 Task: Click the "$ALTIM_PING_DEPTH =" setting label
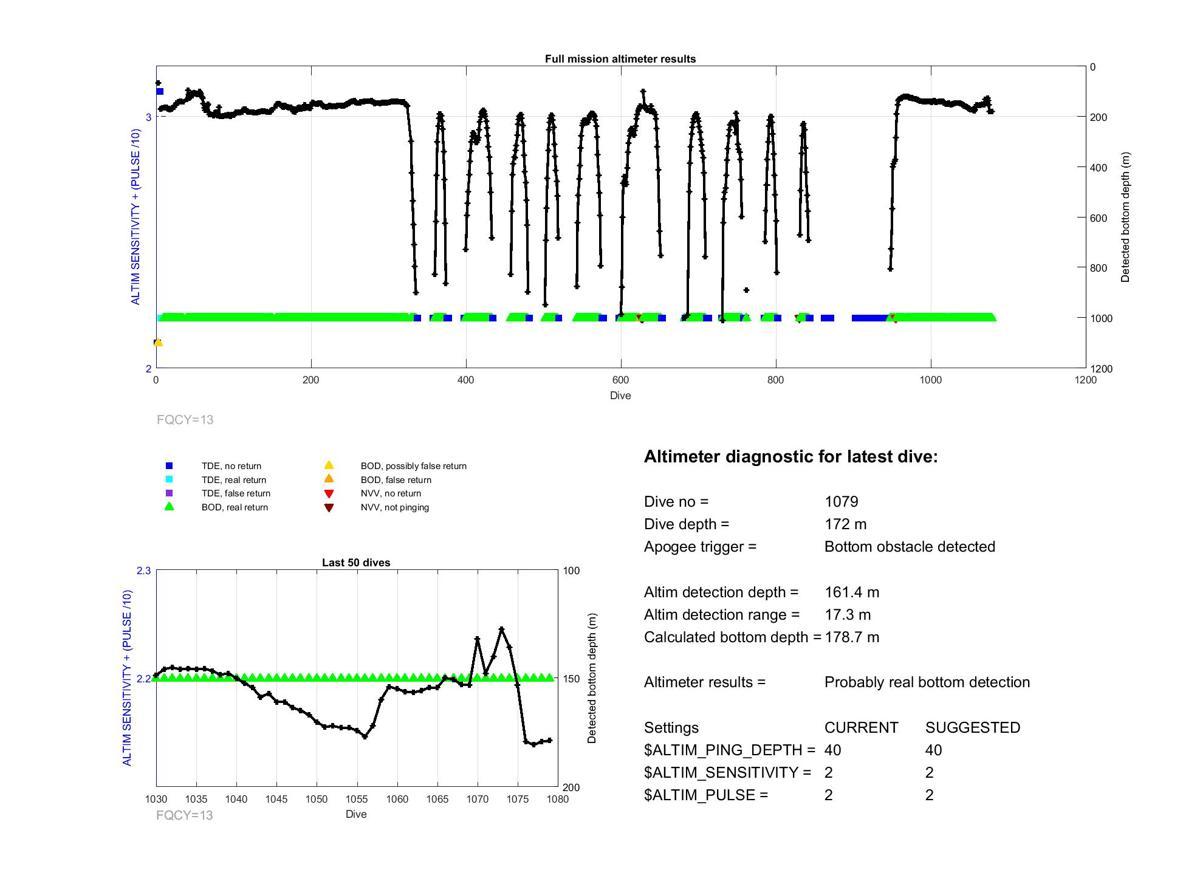click(x=730, y=750)
